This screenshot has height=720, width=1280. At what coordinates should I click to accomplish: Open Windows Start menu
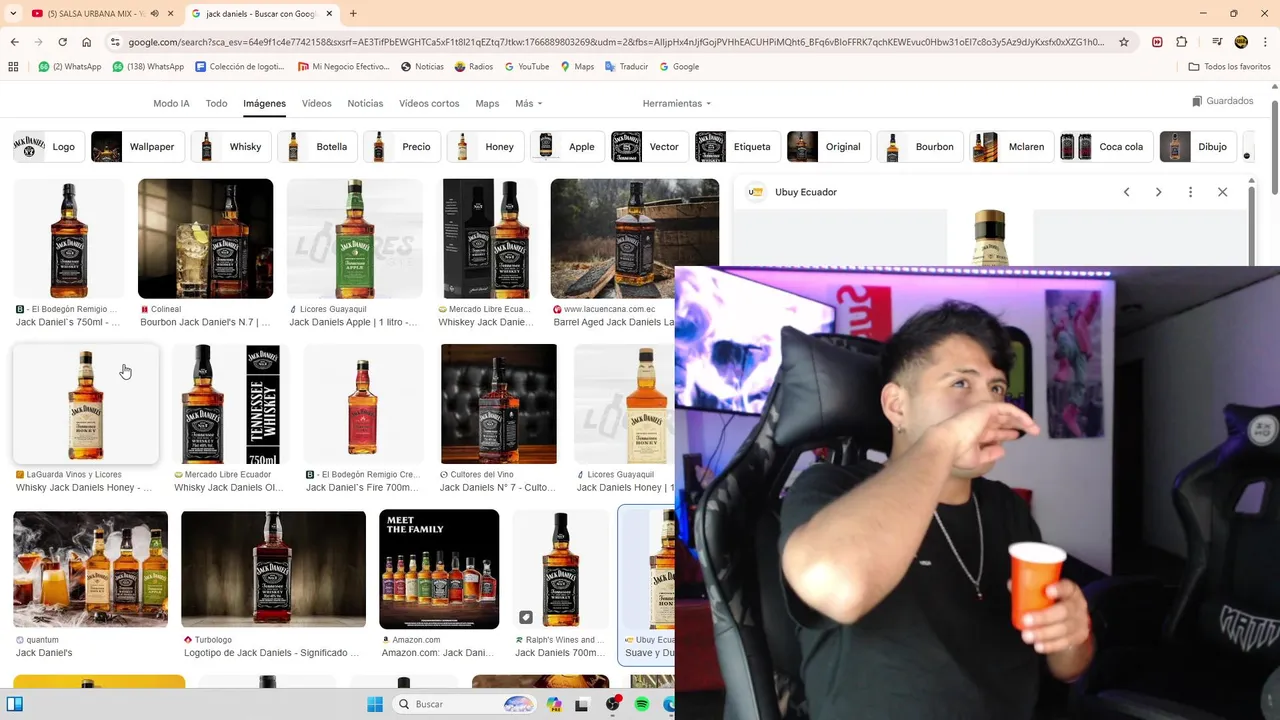(x=375, y=704)
